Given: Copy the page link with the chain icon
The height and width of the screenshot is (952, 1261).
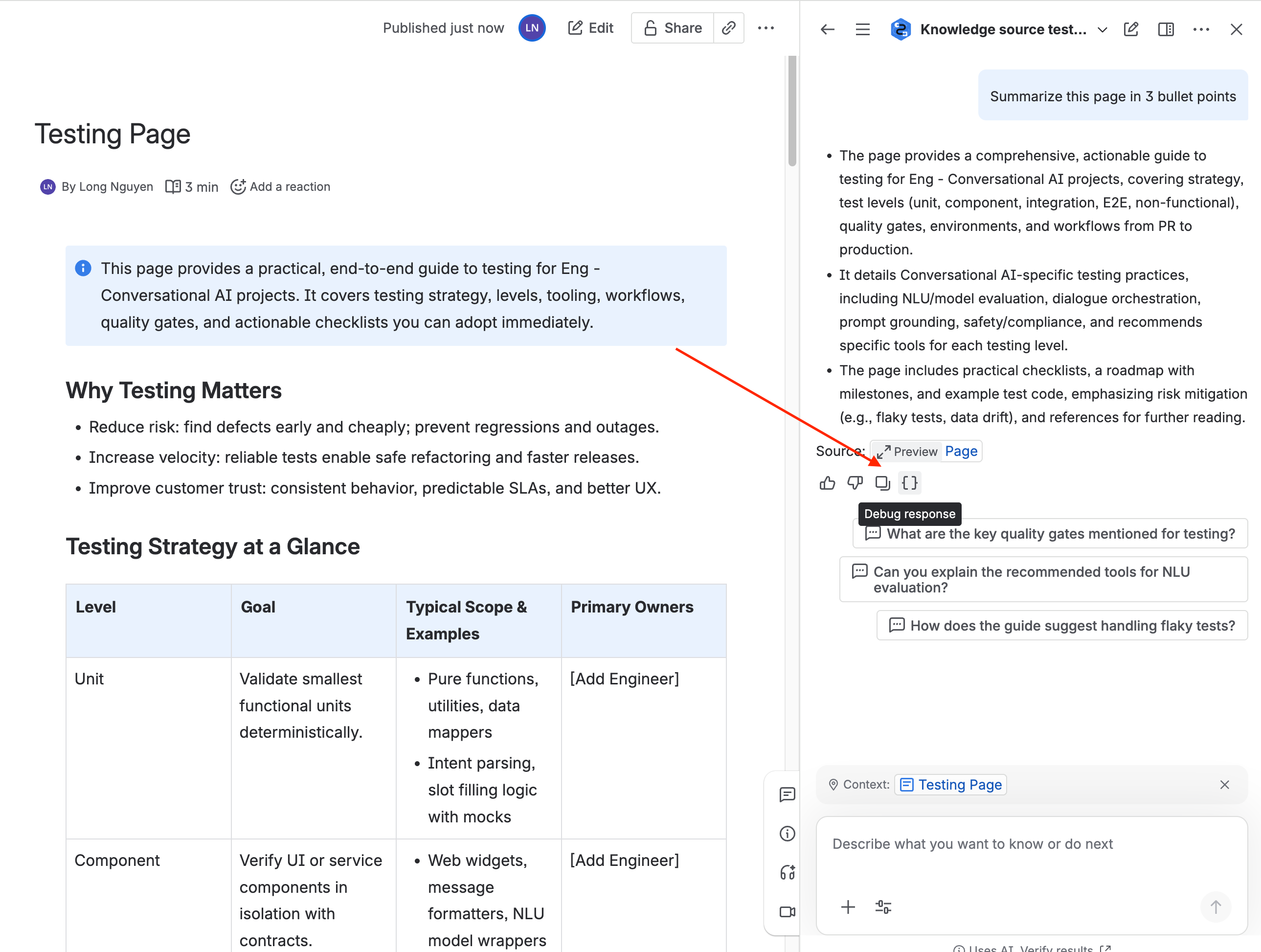Looking at the screenshot, I should pyautogui.click(x=729, y=27).
